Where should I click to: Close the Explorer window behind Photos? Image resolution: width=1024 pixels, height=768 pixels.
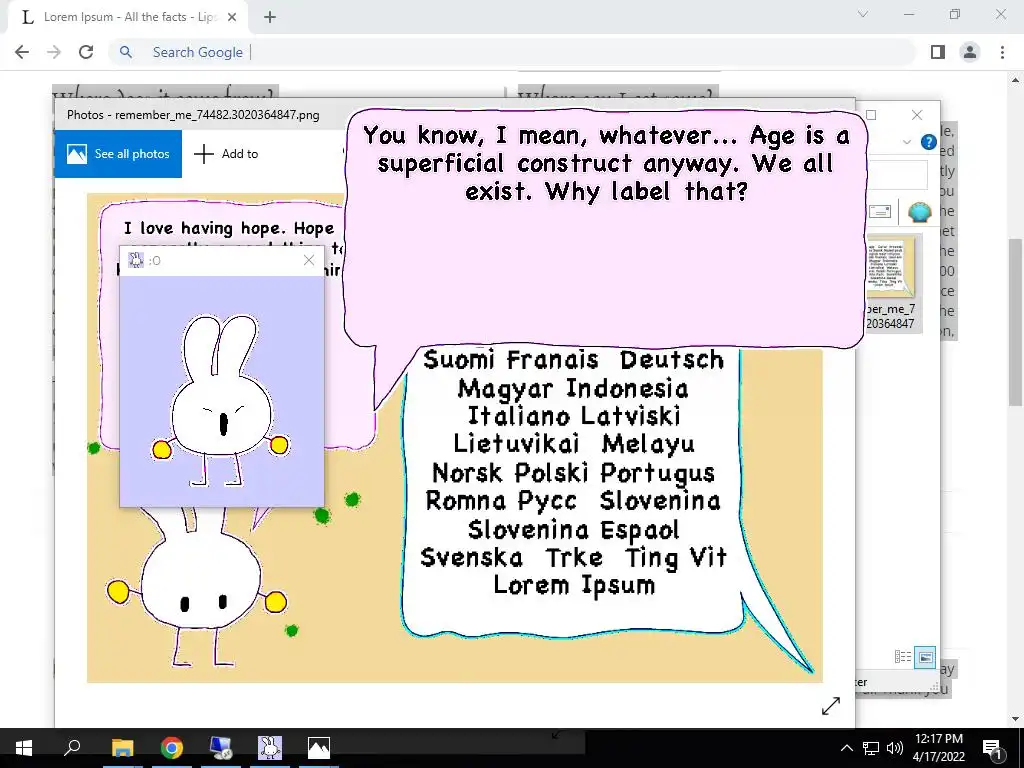click(x=917, y=115)
